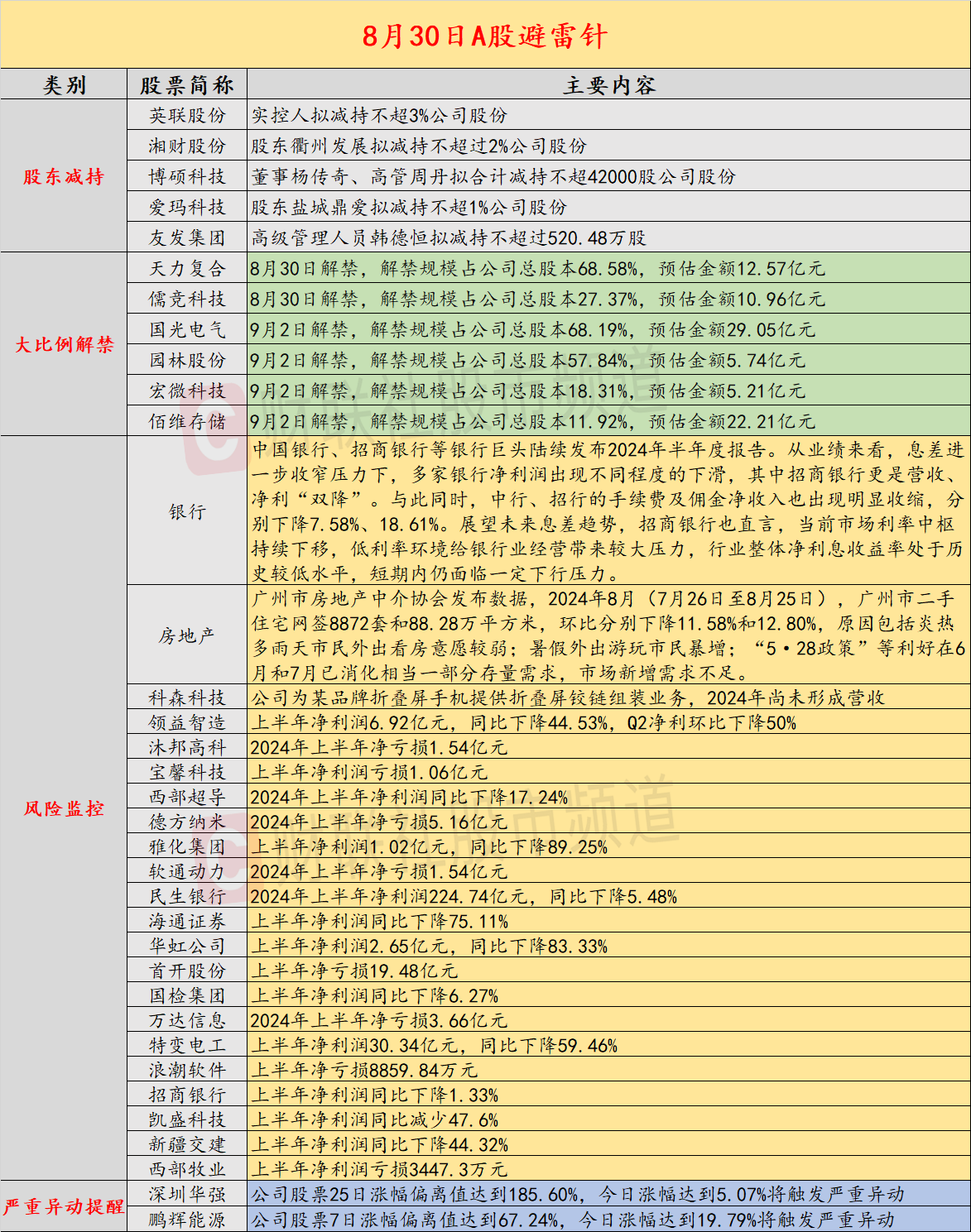Image resolution: width=971 pixels, height=1232 pixels.
Task: Select stock name 鹏辉能源
Action: coord(187,1219)
